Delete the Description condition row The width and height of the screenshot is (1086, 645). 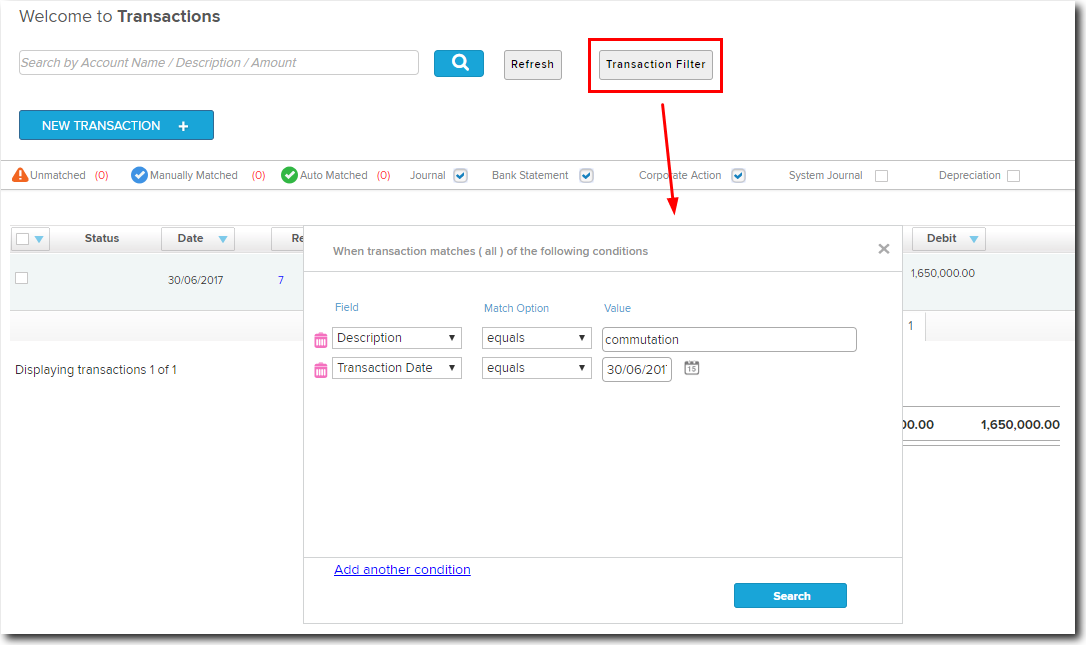pyautogui.click(x=321, y=340)
